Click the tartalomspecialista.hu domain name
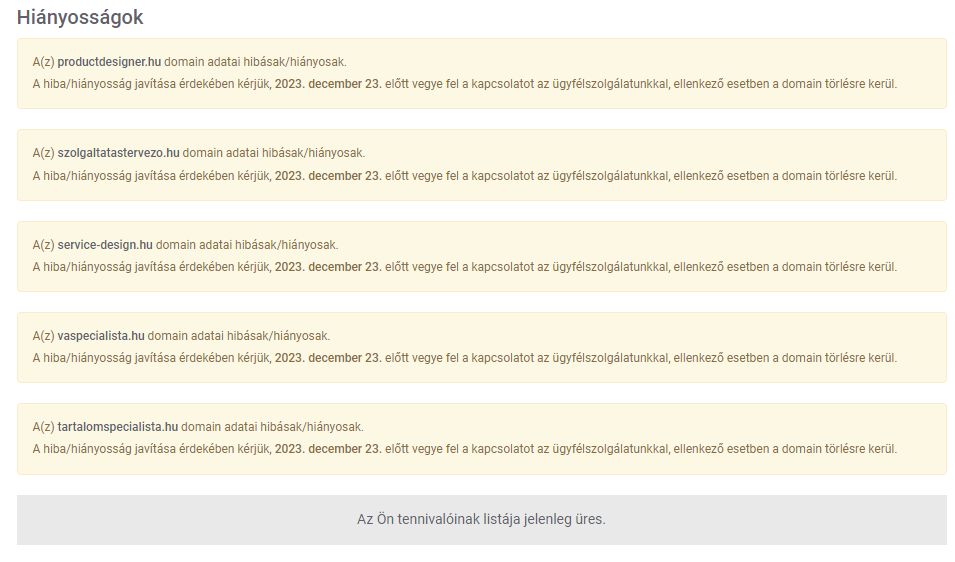The height and width of the screenshot is (562, 955). (x=118, y=427)
